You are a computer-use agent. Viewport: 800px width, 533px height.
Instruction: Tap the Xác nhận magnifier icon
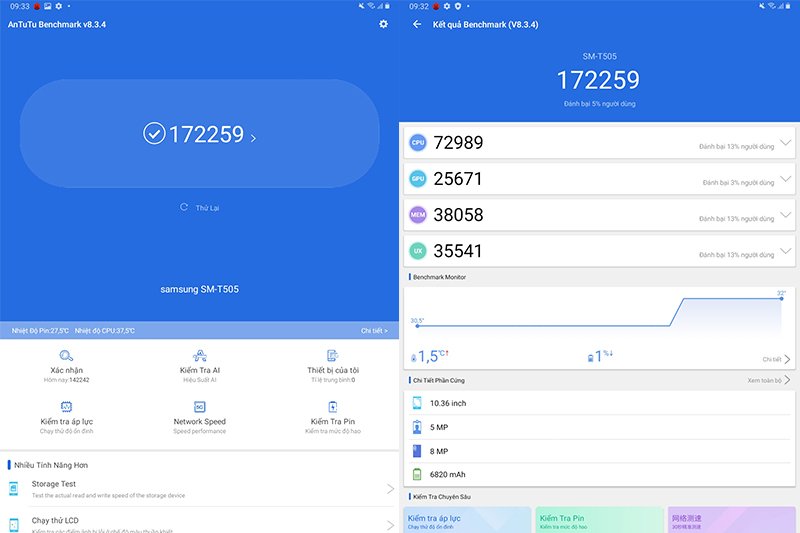(66, 356)
